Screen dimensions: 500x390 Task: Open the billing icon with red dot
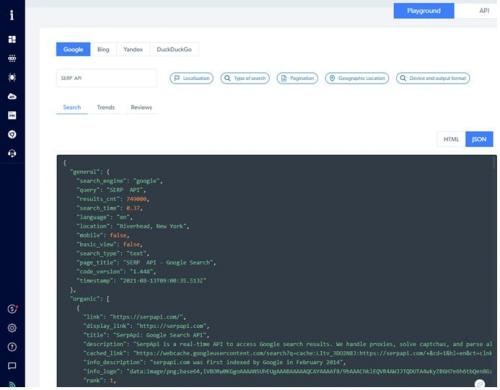click(x=12, y=309)
